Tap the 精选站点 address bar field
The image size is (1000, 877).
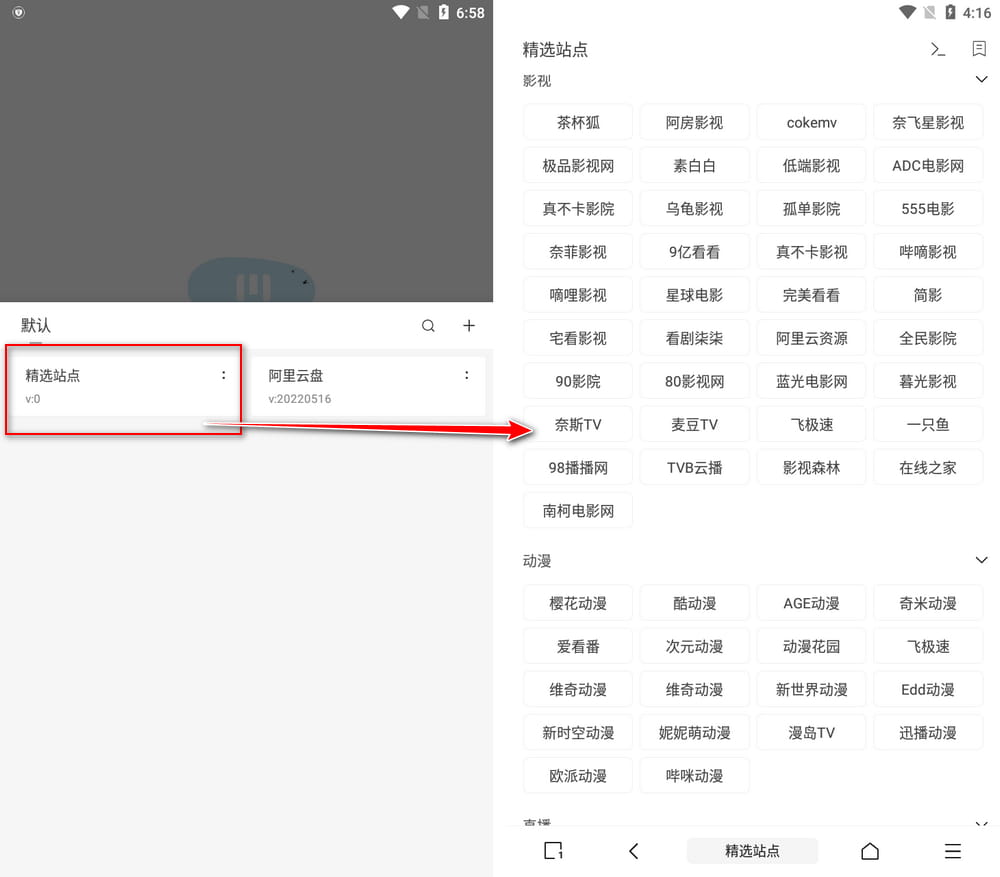tap(752, 851)
